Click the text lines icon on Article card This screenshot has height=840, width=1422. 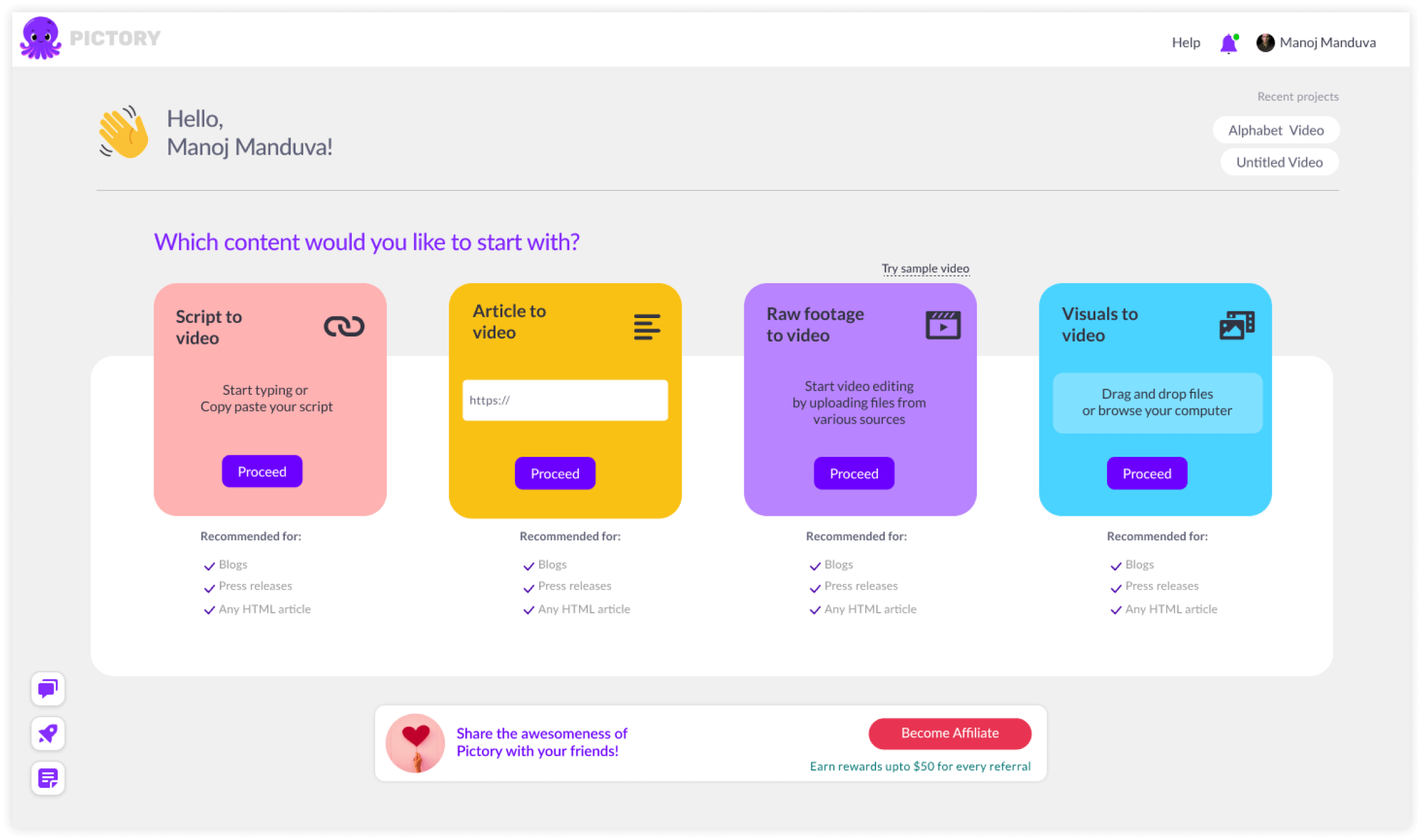point(647,327)
